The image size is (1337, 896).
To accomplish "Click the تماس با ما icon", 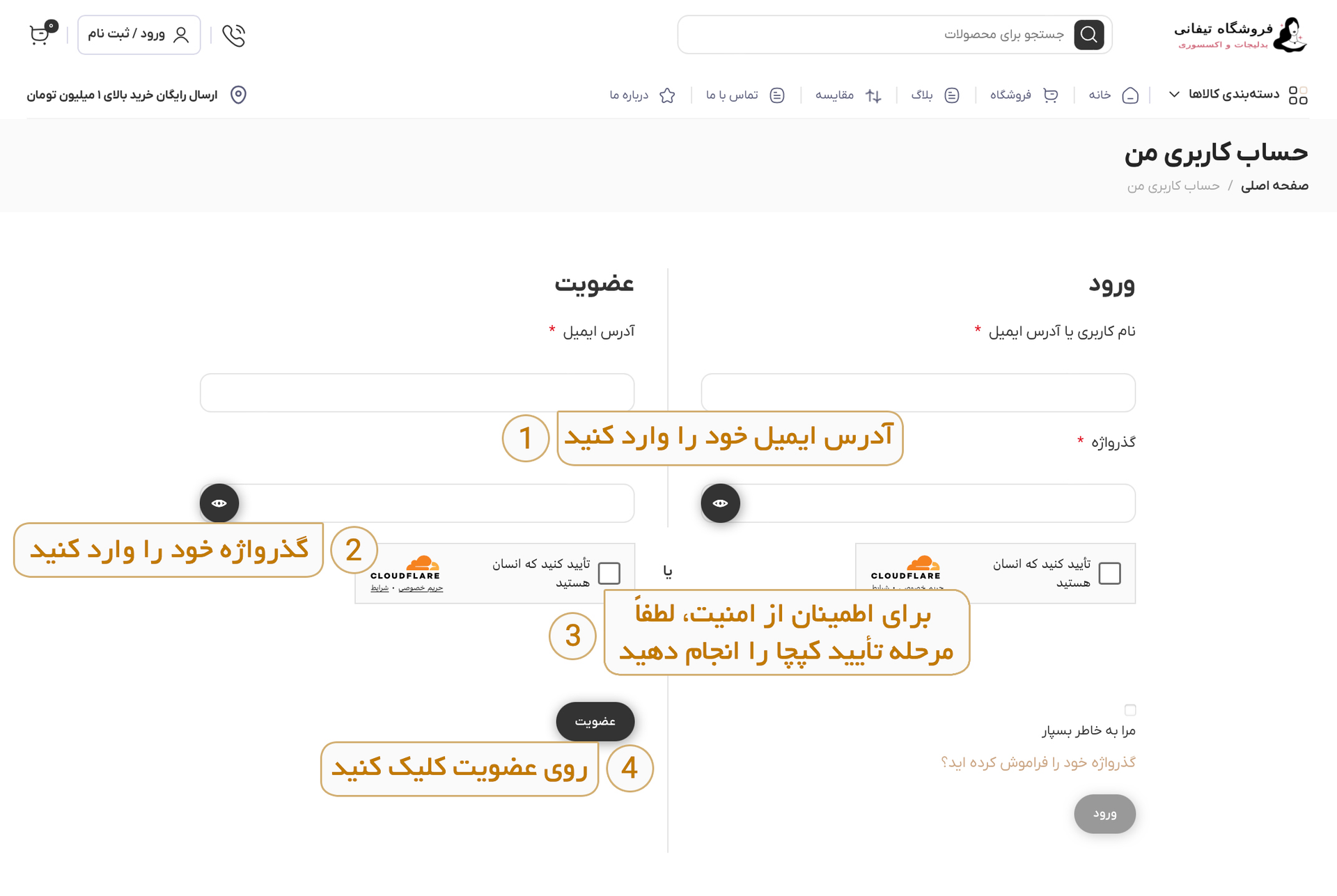I will pos(776,95).
